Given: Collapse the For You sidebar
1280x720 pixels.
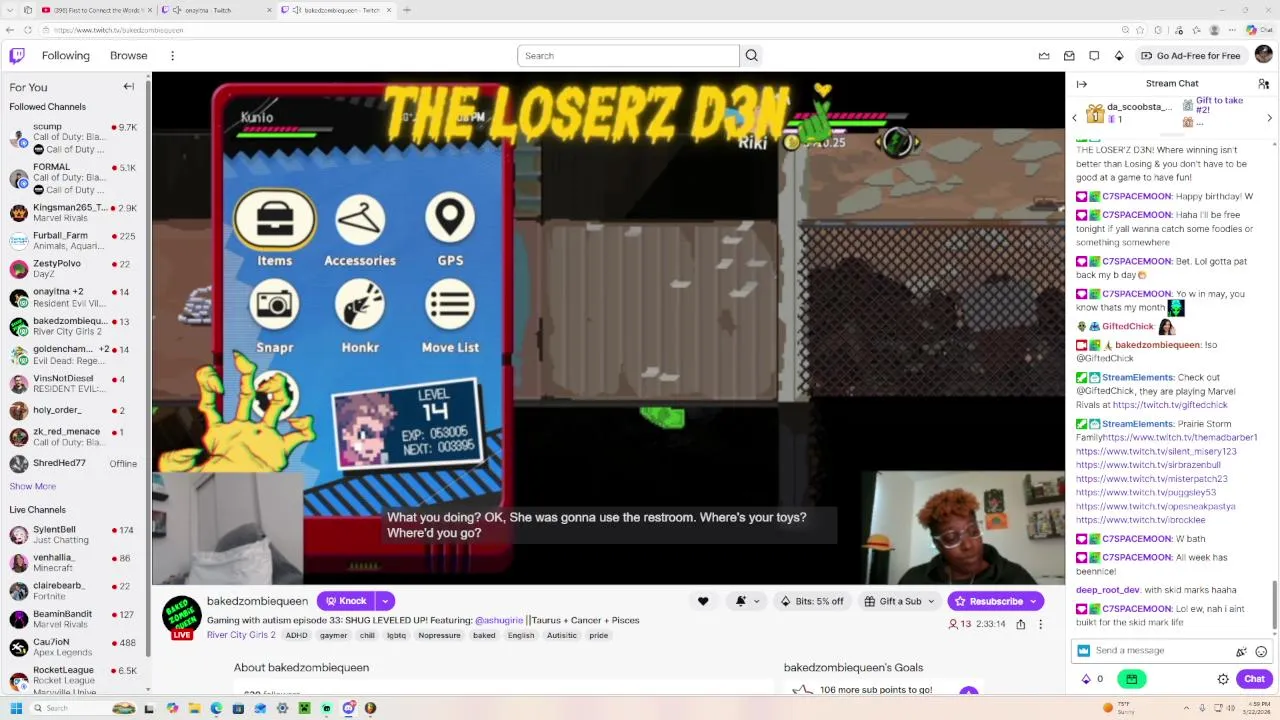Looking at the screenshot, I should pos(128,87).
